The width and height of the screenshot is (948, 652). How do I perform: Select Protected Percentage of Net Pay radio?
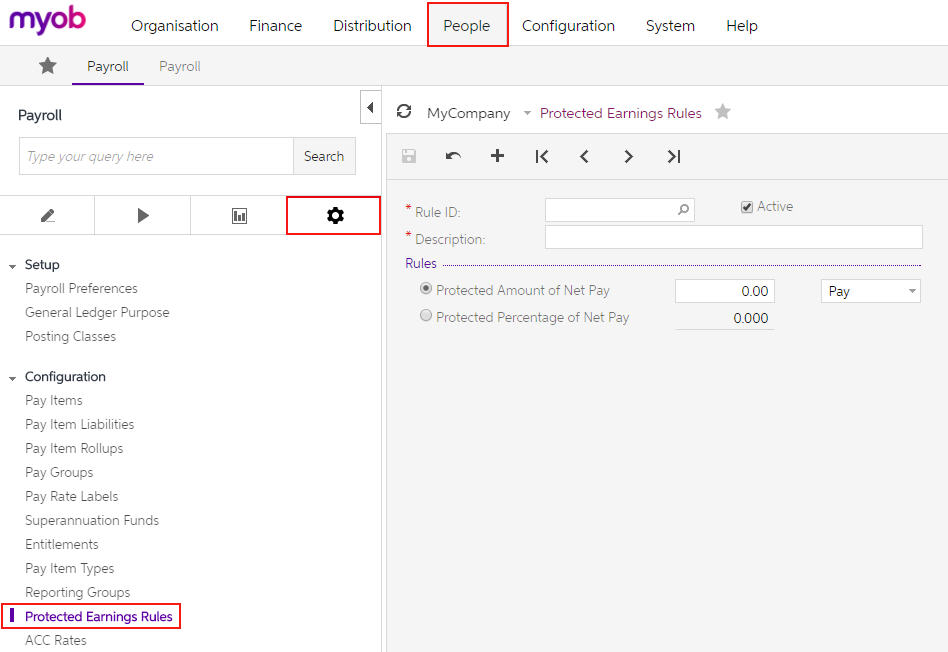426,315
